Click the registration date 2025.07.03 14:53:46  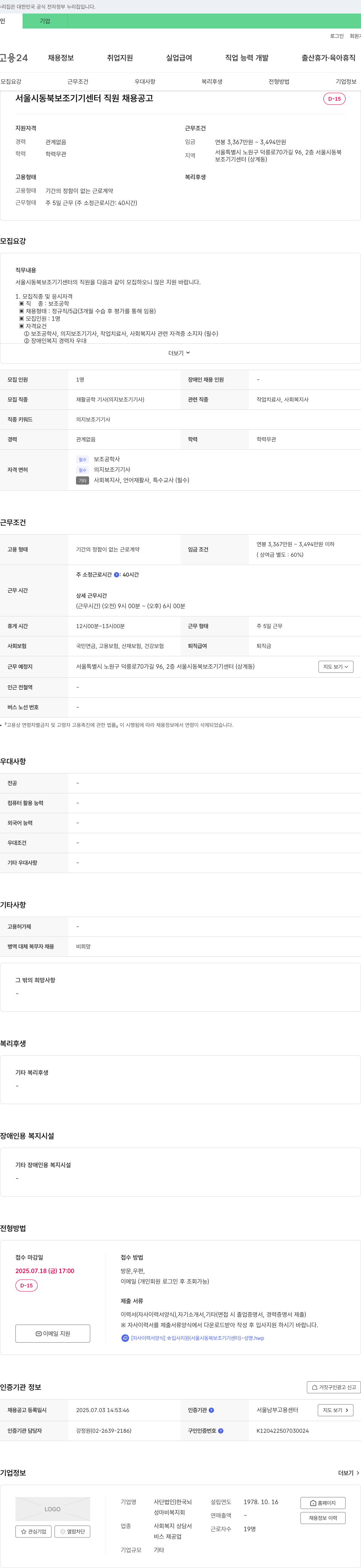(x=102, y=1410)
